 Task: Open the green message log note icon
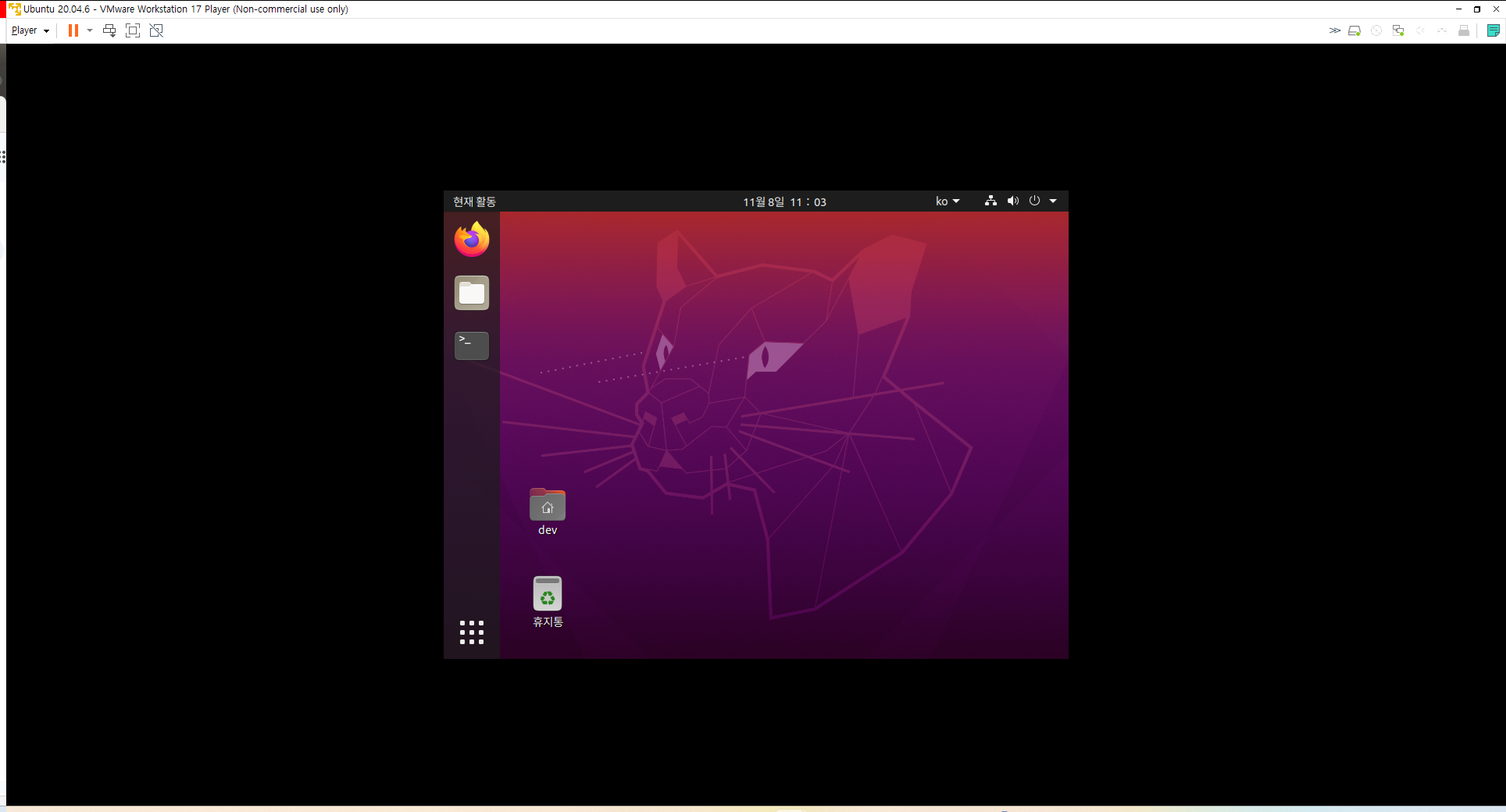pos(1494,30)
